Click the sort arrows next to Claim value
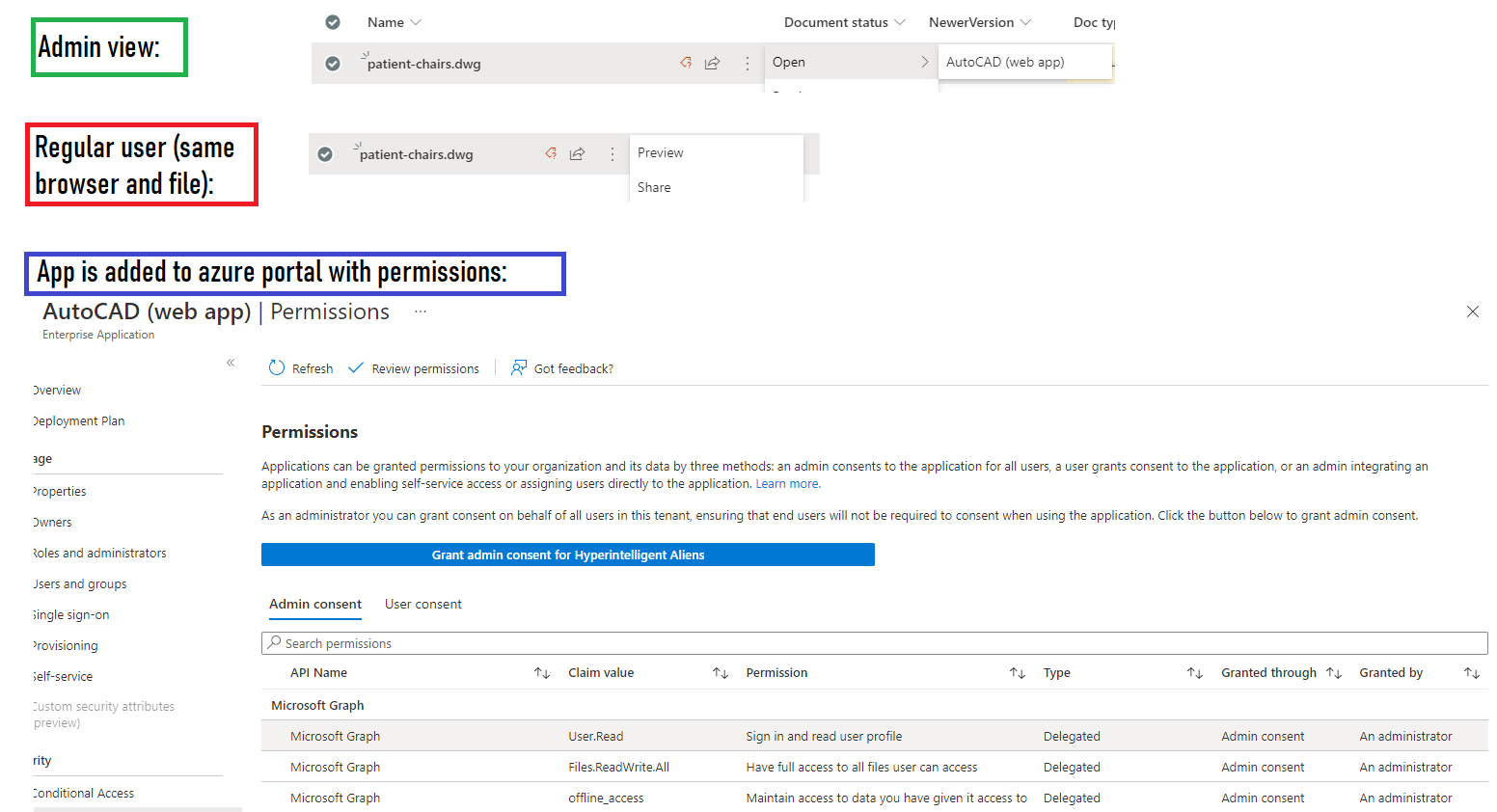This screenshot has width=1497, height=812. click(x=721, y=672)
